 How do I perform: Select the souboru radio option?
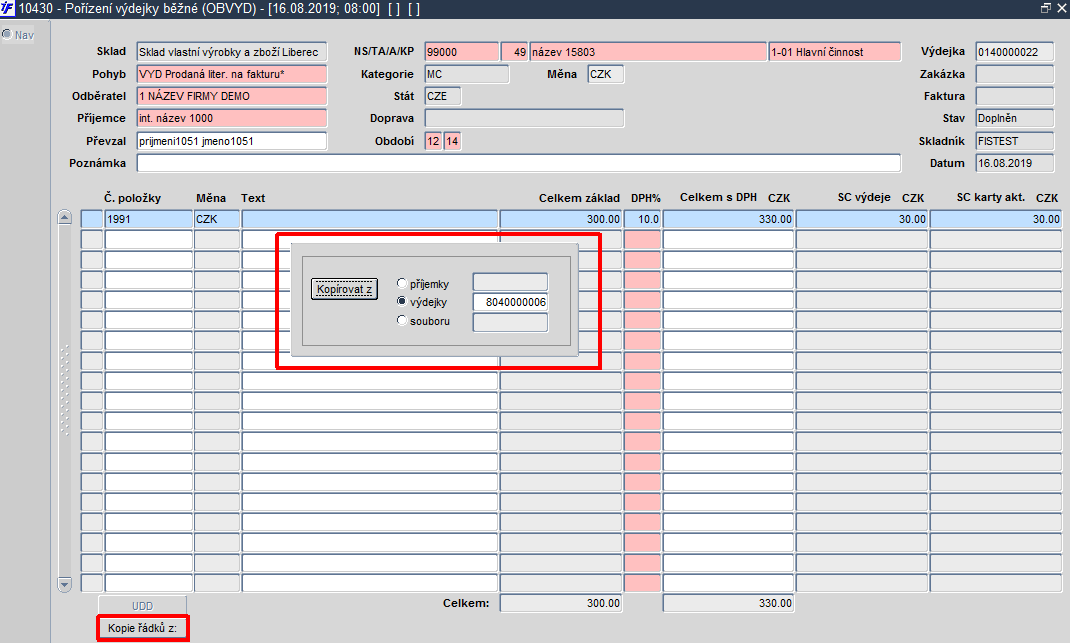(x=402, y=320)
